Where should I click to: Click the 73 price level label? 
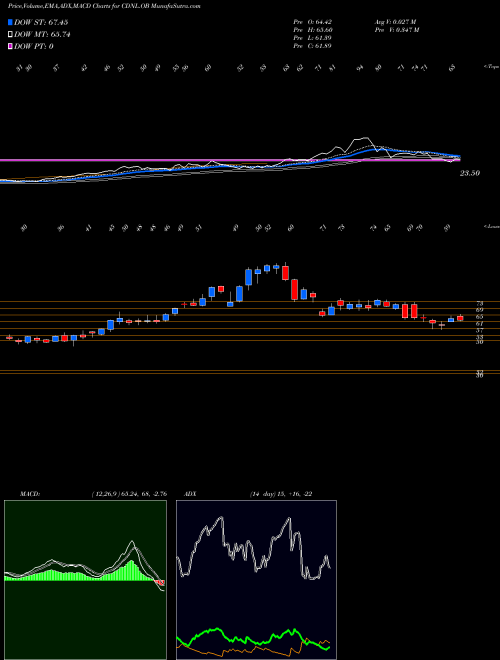pos(479,303)
